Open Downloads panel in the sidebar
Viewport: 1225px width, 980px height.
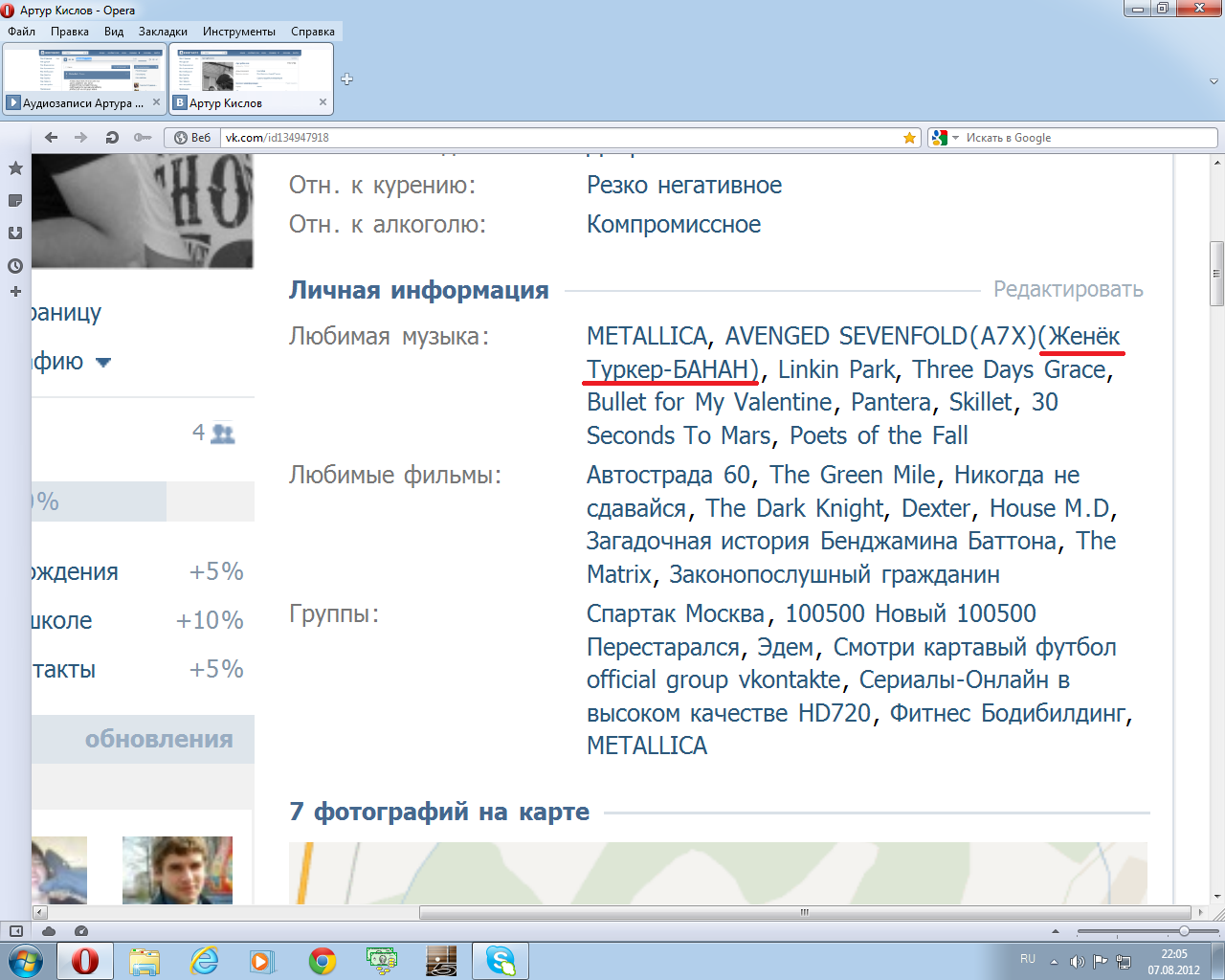pyautogui.click(x=15, y=233)
